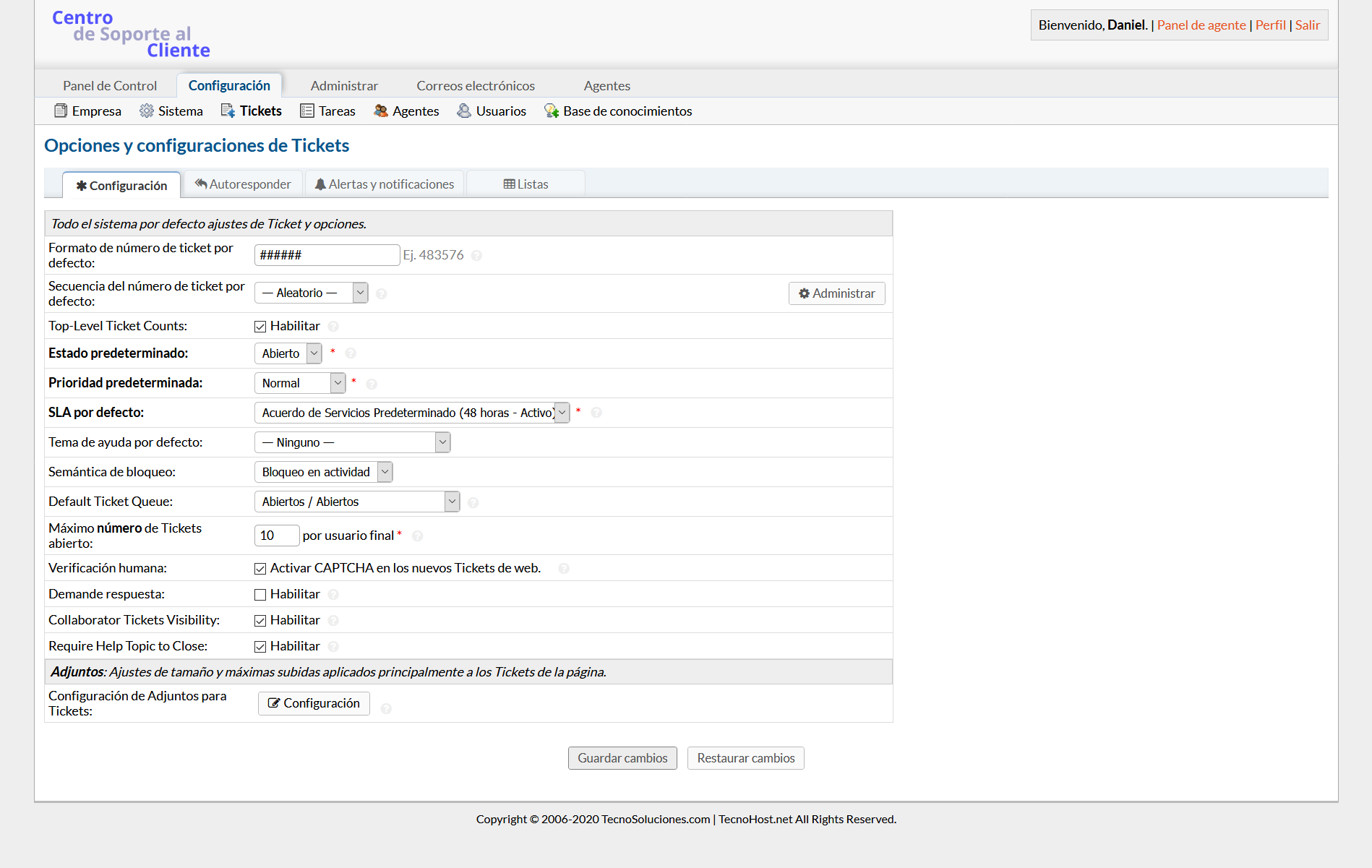This screenshot has height=868, width=1372.
Task: Open the Correos electrónicos menu tab
Action: tap(476, 85)
